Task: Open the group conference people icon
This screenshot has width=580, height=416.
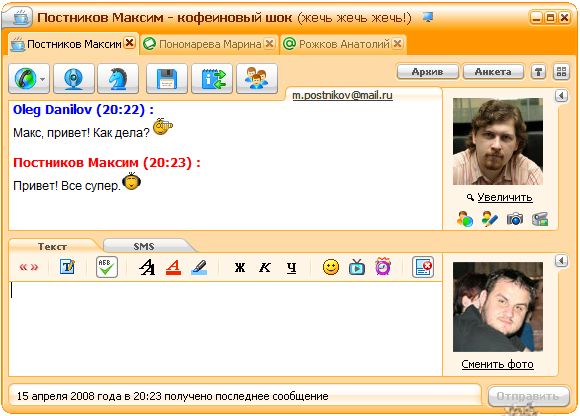Action: click(x=257, y=78)
